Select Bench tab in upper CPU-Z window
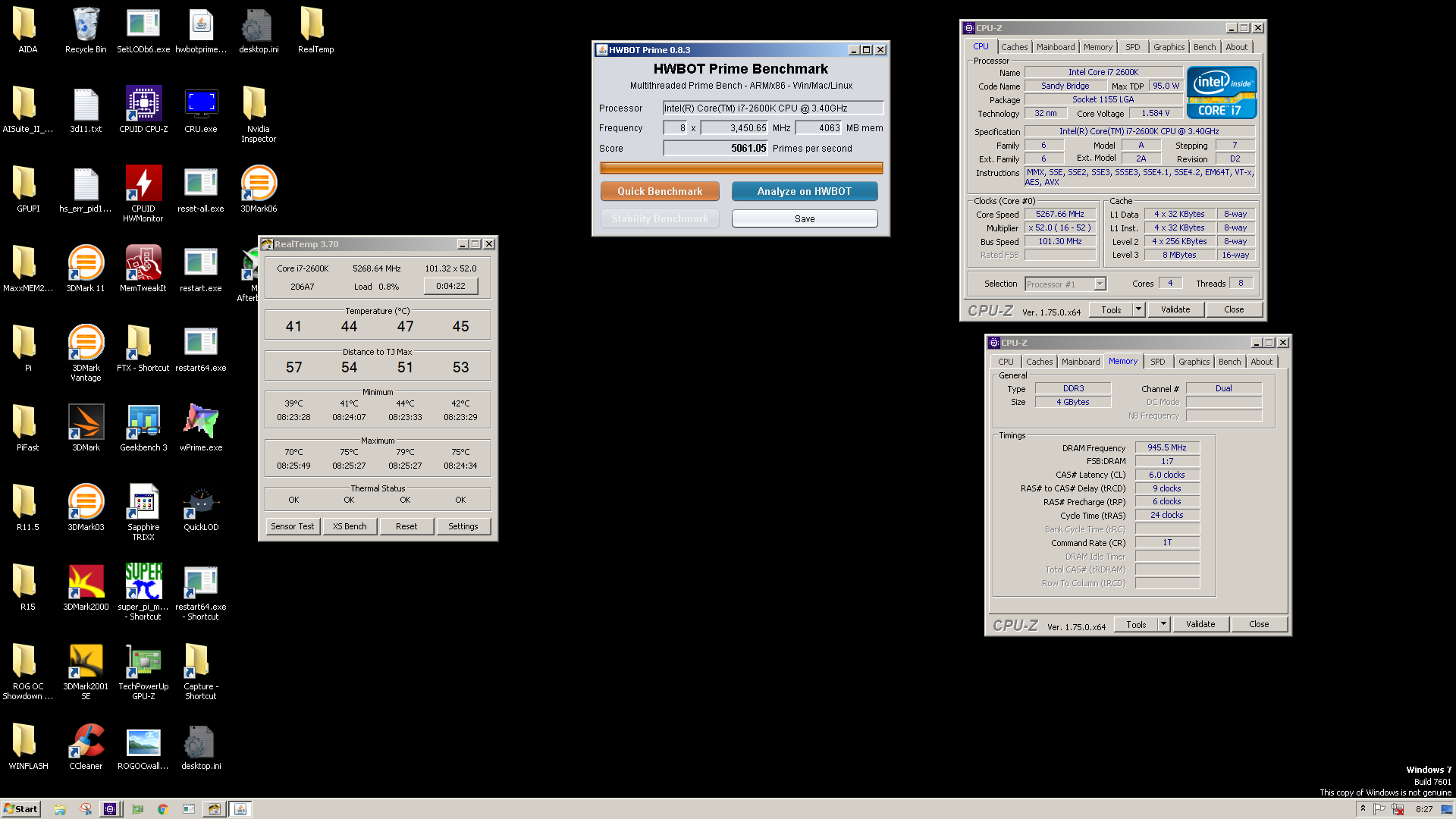The height and width of the screenshot is (819, 1456). (1204, 47)
